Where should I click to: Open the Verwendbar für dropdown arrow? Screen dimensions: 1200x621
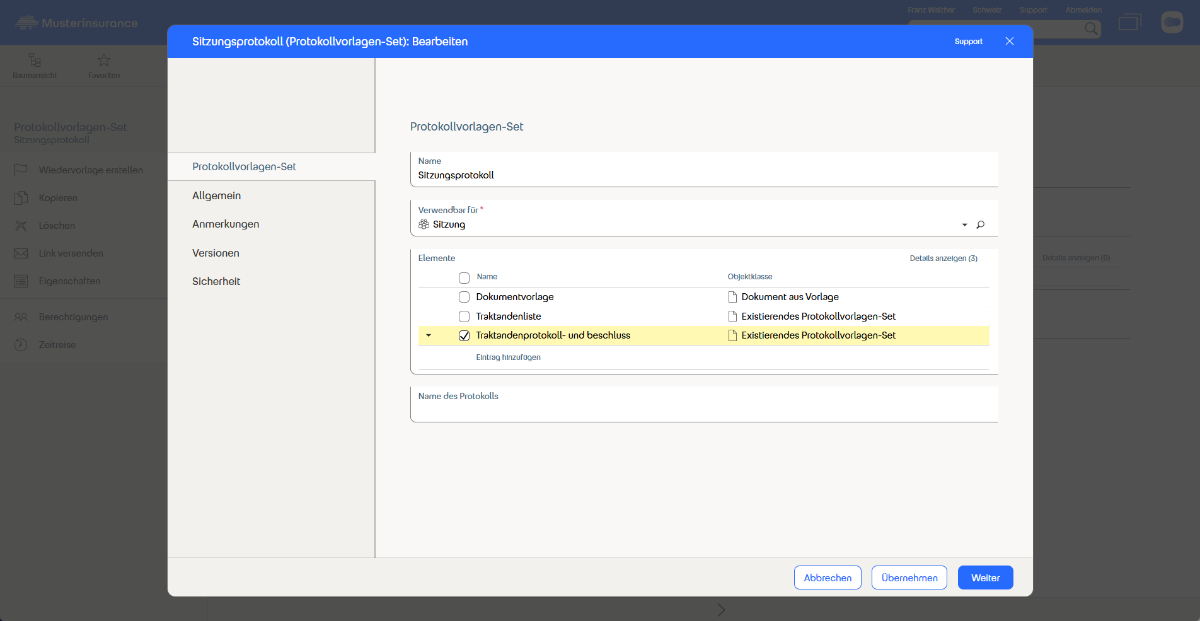(964, 225)
